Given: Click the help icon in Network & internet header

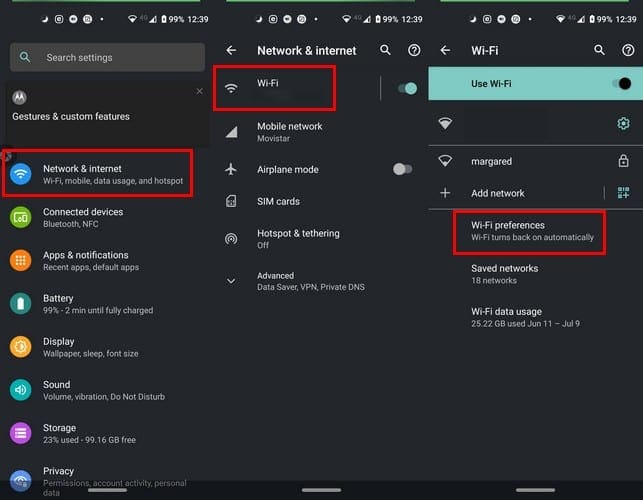Looking at the screenshot, I should click(414, 50).
